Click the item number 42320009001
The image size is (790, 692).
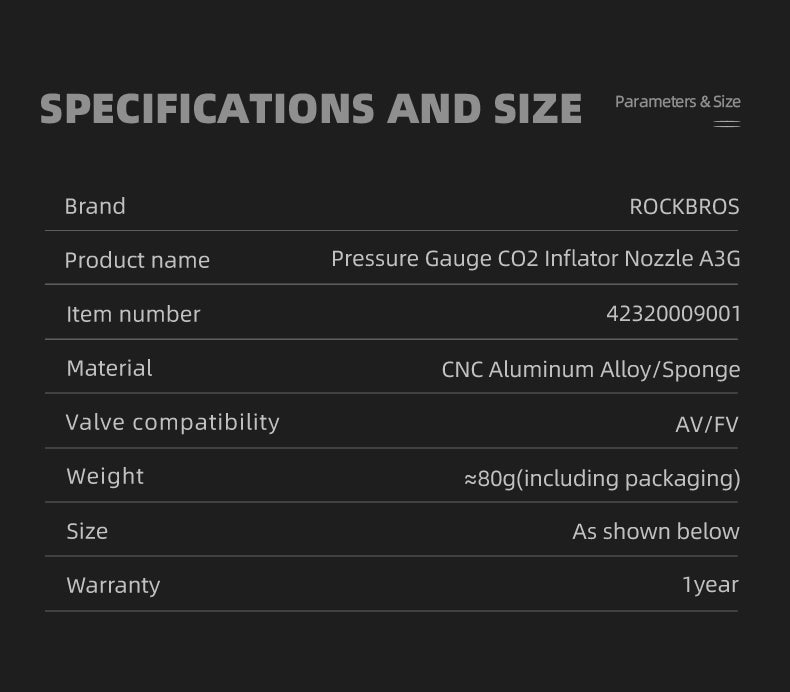(673, 314)
